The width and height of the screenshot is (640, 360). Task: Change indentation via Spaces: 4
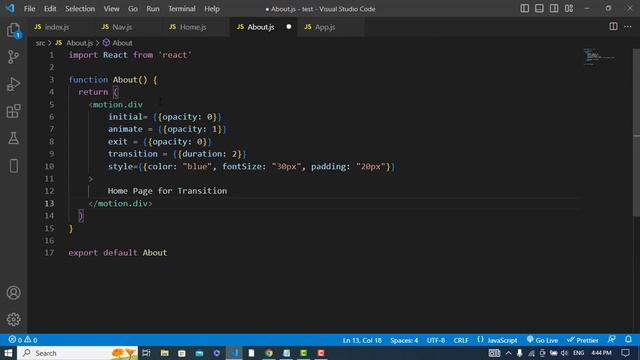tap(404, 340)
